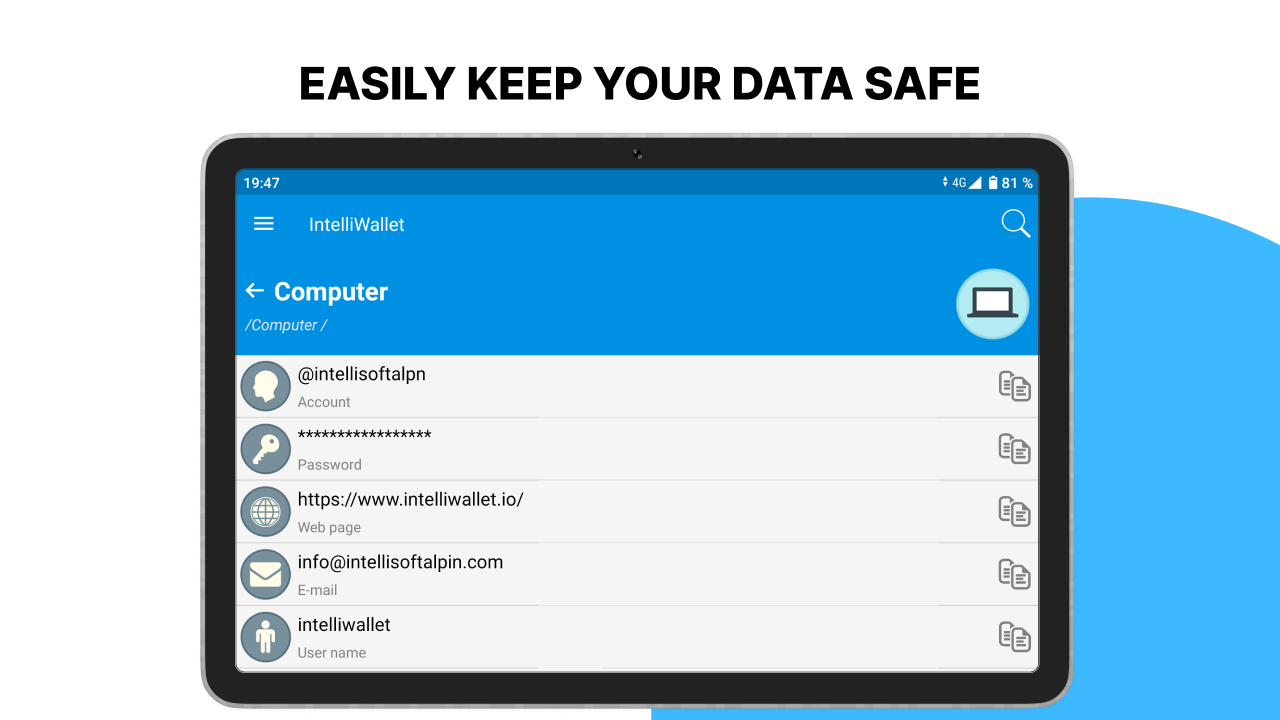
Task: Go back using the arrow beside Computer
Action: [x=255, y=291]
